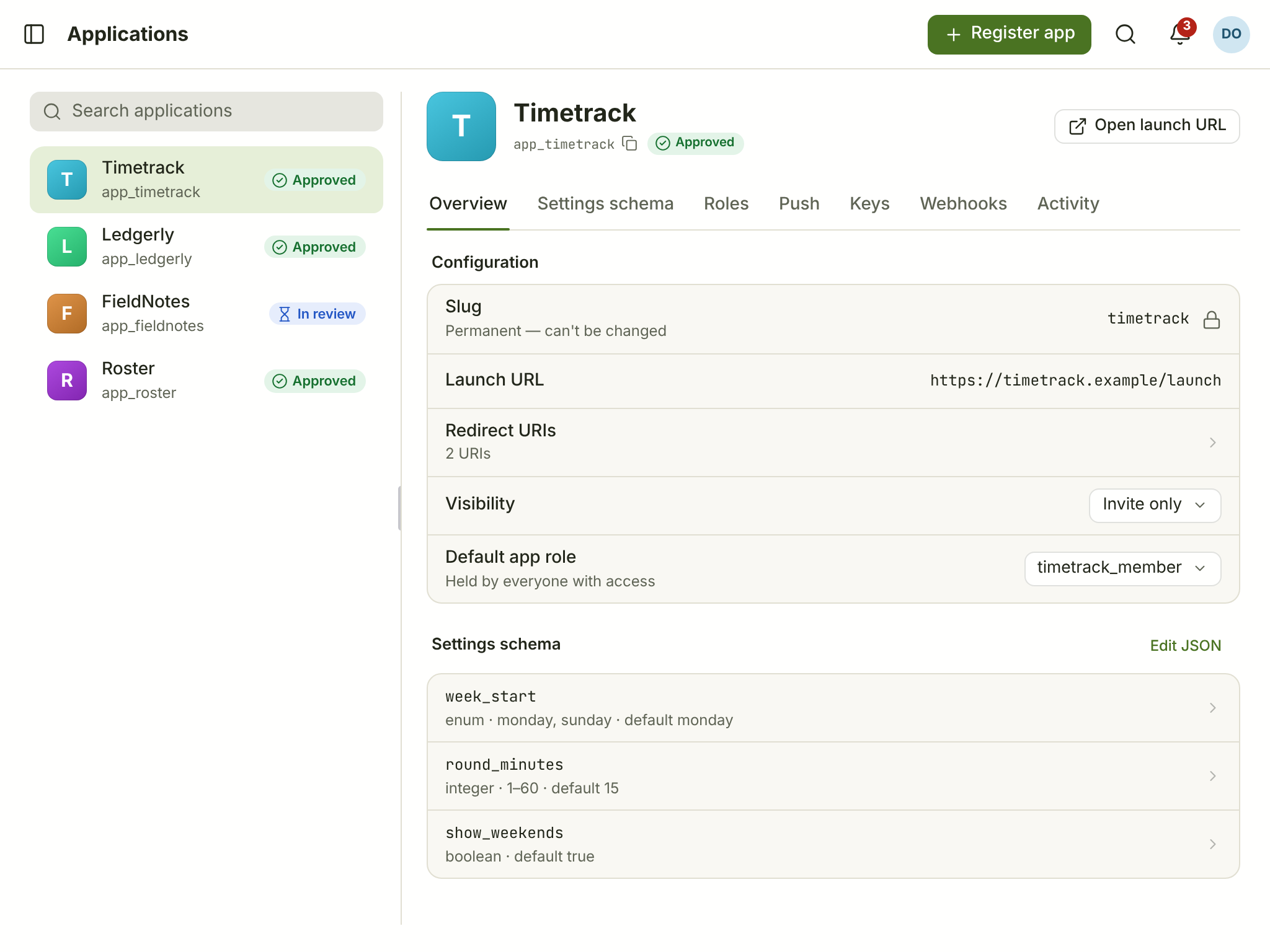
Task: Click the Approved badge in Timetrack header
Action: click(696, 143)
